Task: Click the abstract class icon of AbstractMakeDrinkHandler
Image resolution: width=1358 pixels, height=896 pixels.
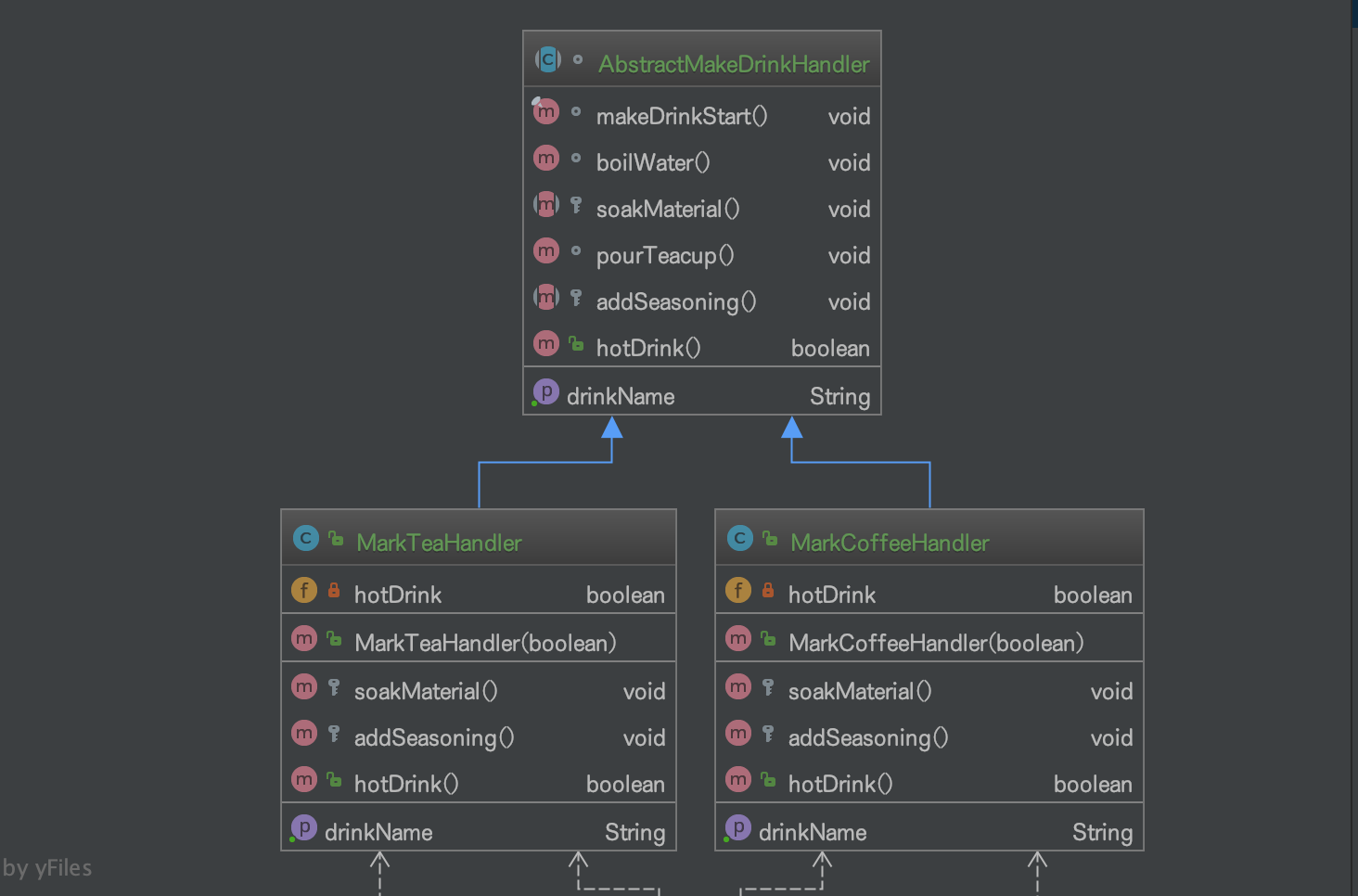Action: point(547,60)
